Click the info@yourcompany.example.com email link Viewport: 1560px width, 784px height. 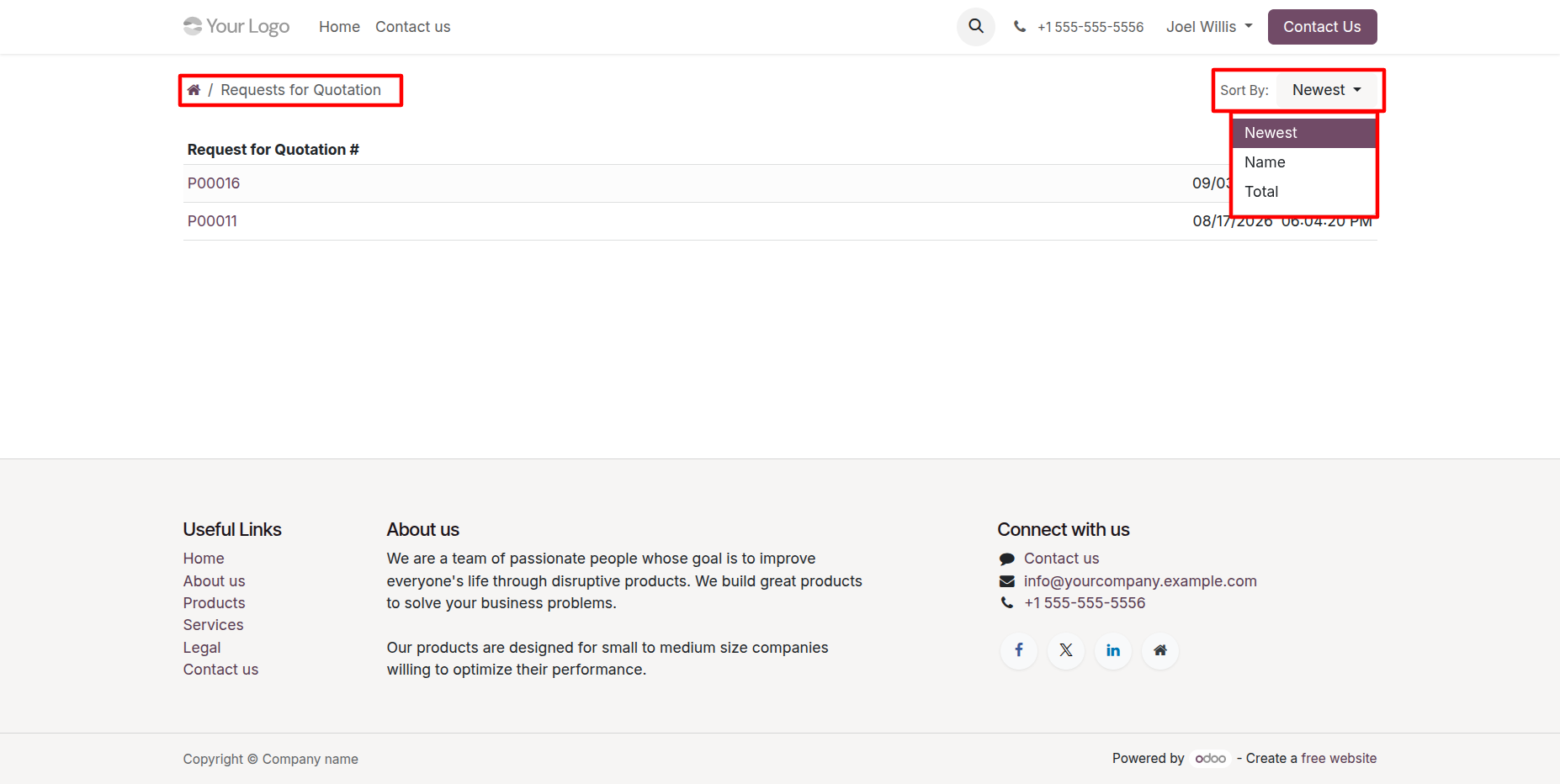[1140, 581]
